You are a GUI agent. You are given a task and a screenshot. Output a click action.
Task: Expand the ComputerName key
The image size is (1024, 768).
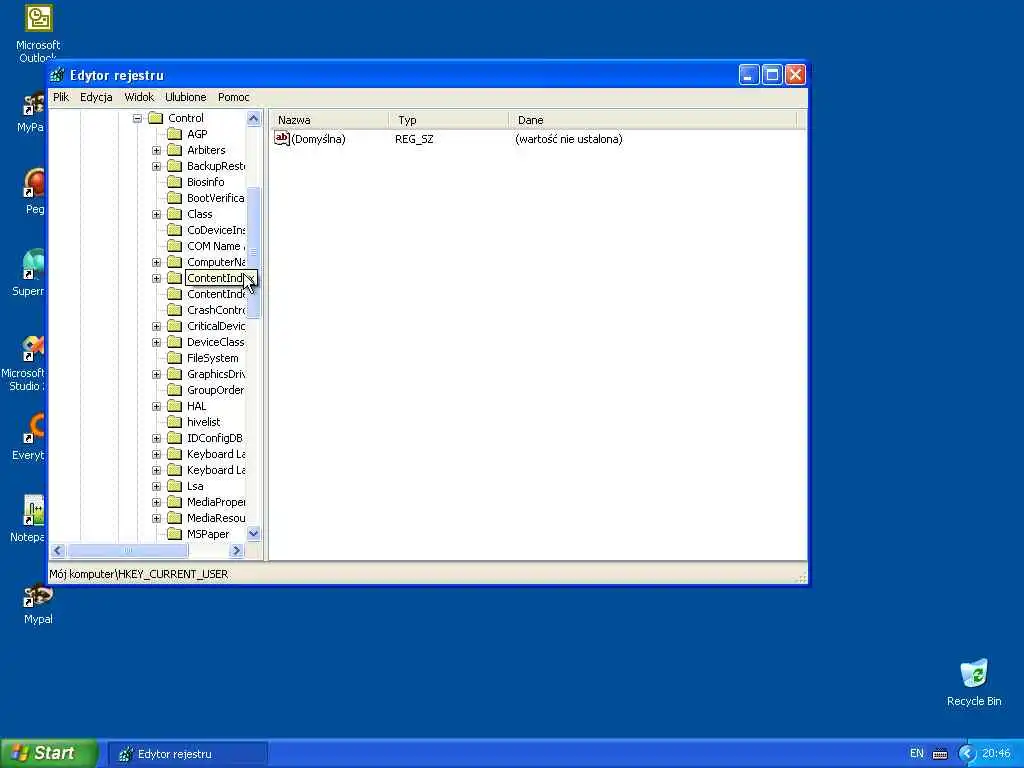click(x=156, y=263)
